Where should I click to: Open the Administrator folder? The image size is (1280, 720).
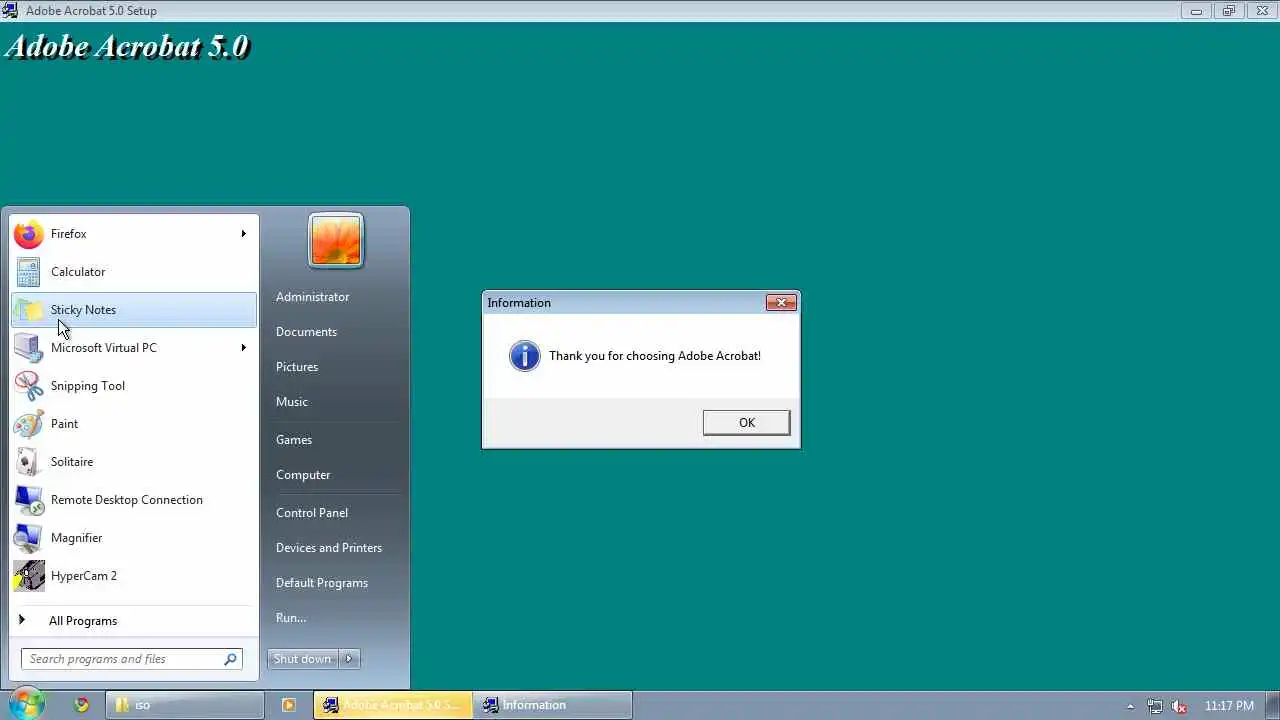(313, 297)
